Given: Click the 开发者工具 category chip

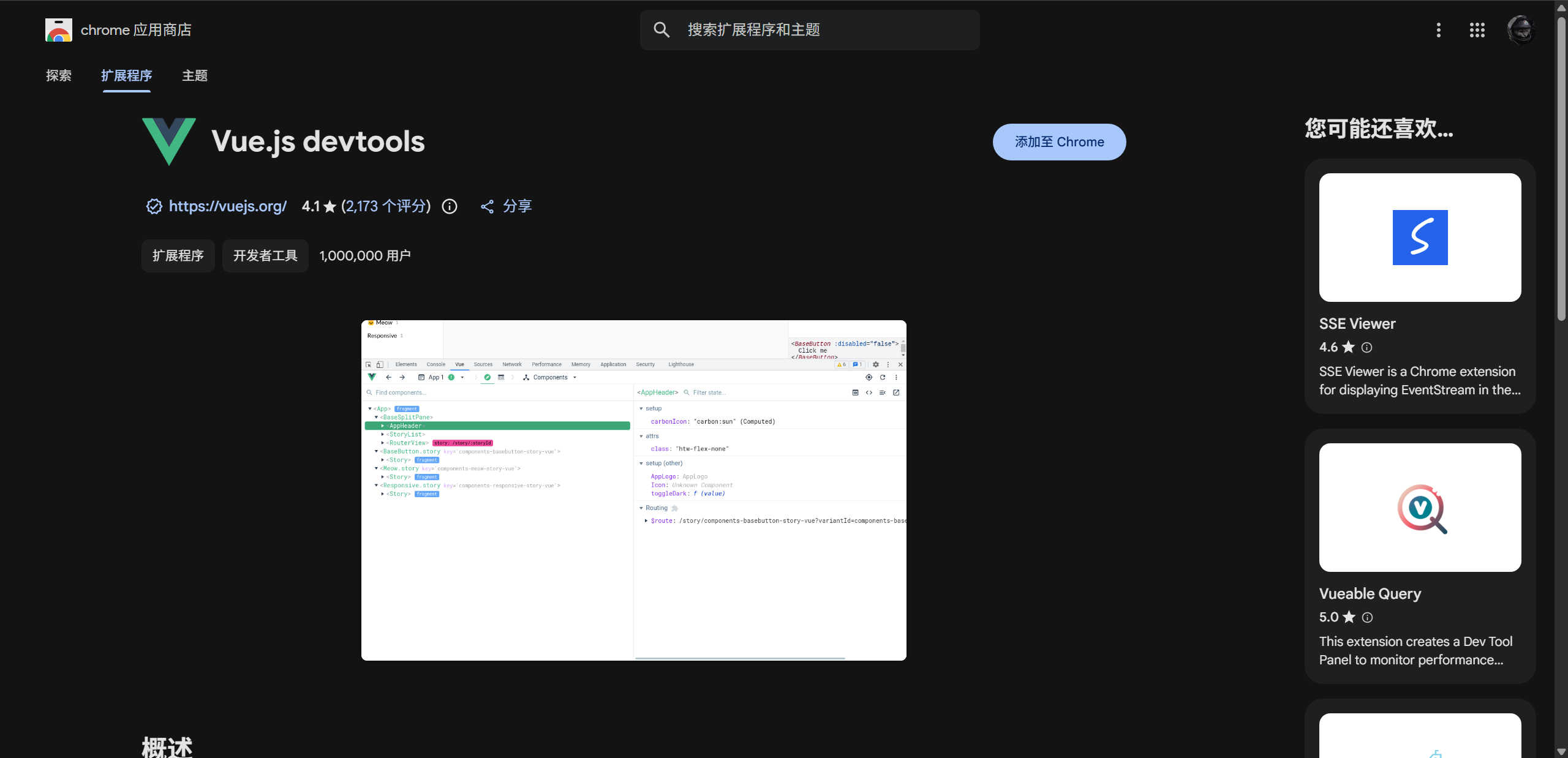Looking at the screenshot, I should click(265, 255).
